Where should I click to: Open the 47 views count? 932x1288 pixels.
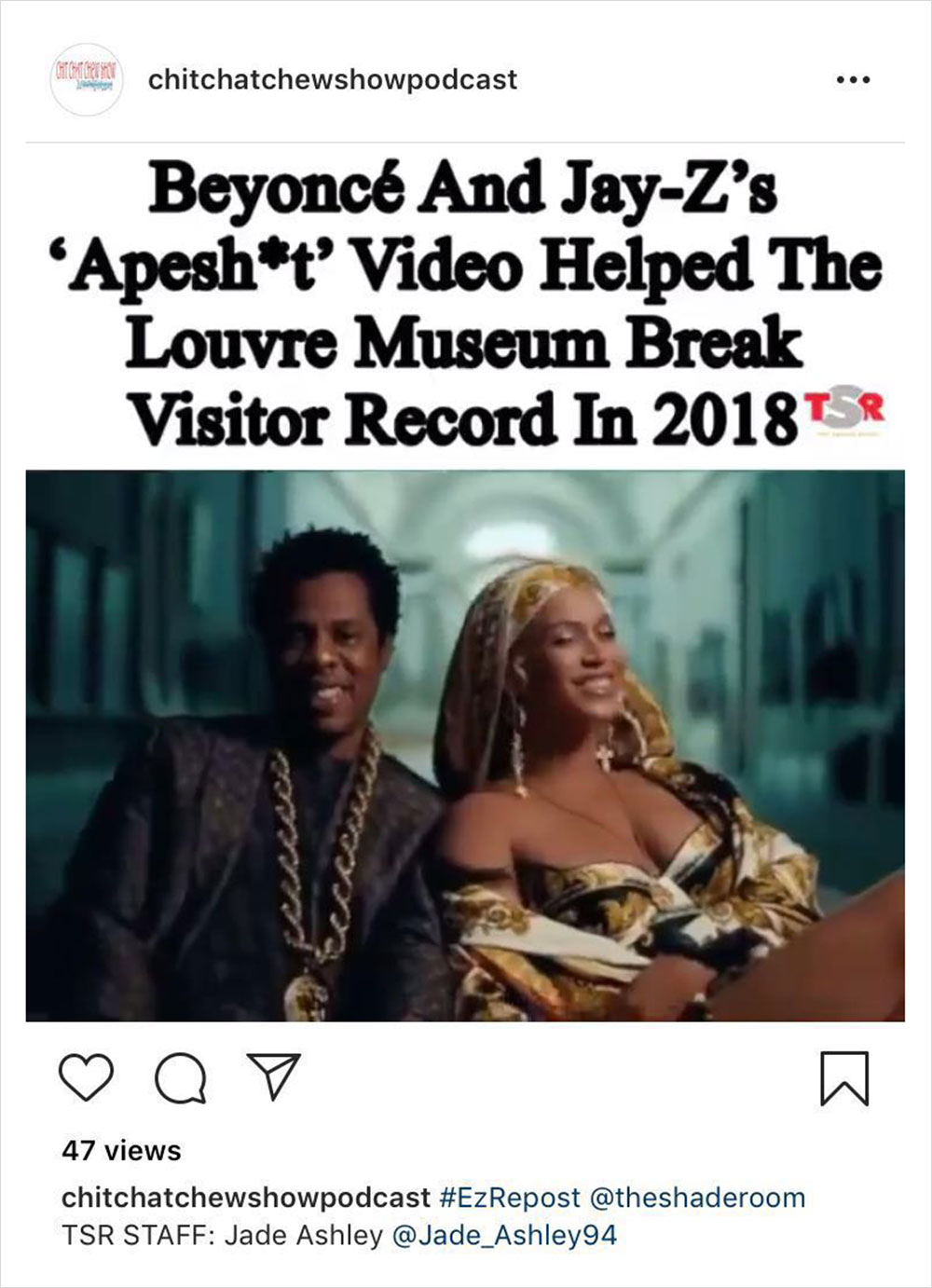coord(121,1150)
